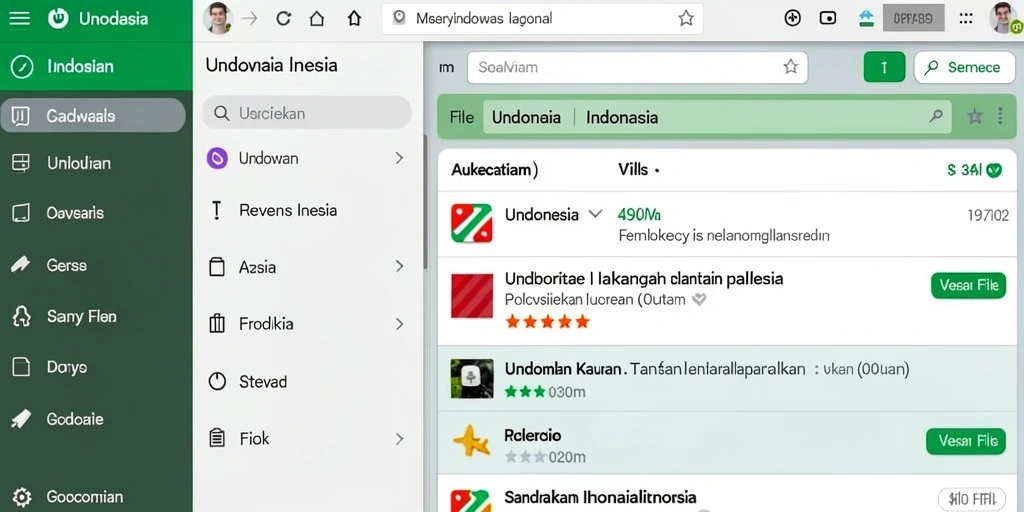Click the Undomlan Kauran thumbnail
This screenshot has width=1024, height=512.
click(472, 379)
